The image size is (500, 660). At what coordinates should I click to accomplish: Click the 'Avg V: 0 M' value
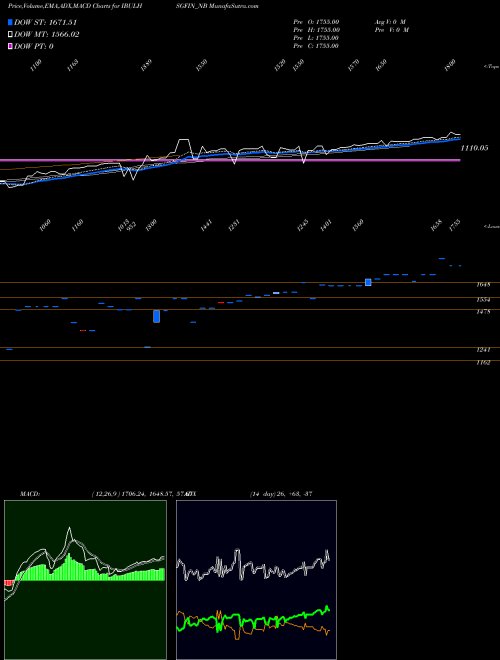pos(390,21)
